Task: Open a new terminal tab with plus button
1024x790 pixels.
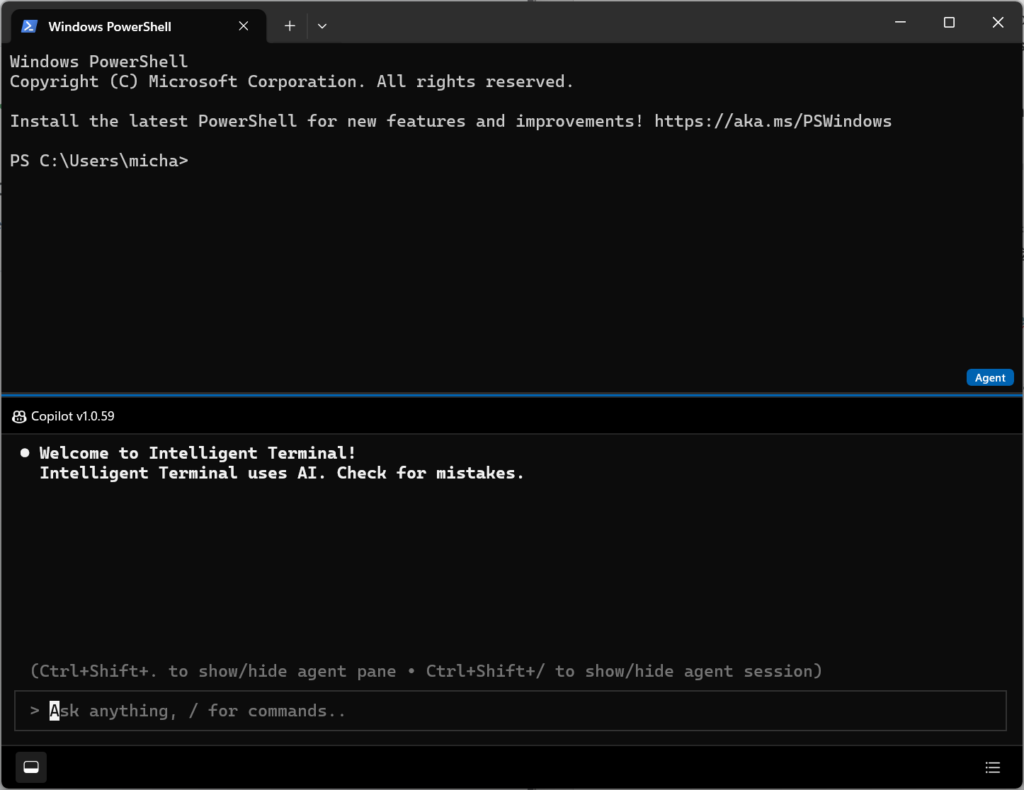Action: coord(290,26)
